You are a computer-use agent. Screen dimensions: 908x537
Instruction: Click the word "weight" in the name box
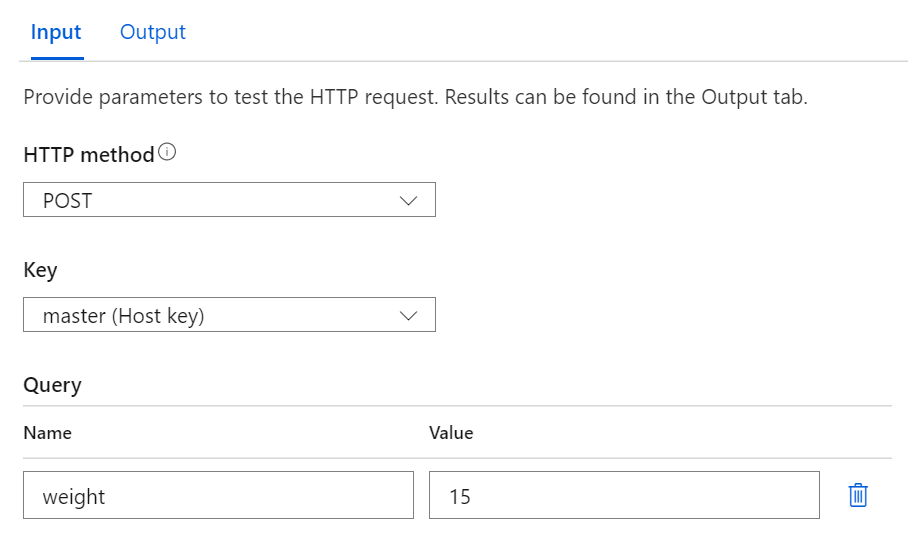coord(74,497)
